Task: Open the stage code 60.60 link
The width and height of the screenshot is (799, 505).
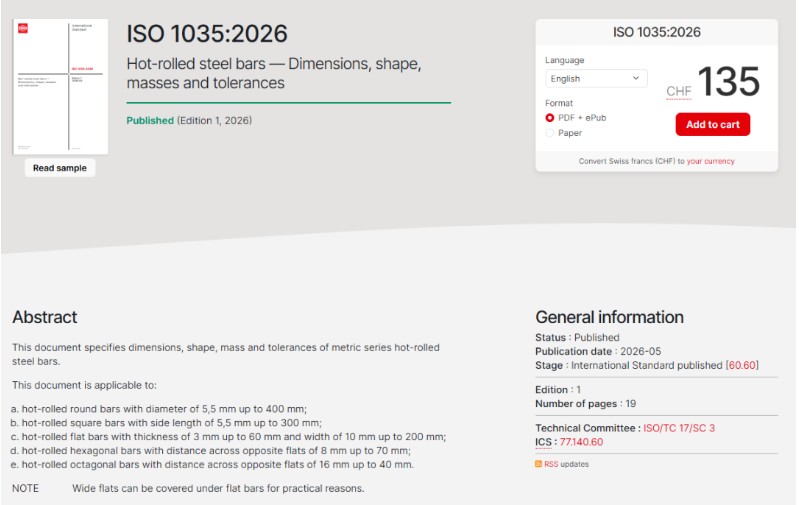Action: [x=742, y=365]
